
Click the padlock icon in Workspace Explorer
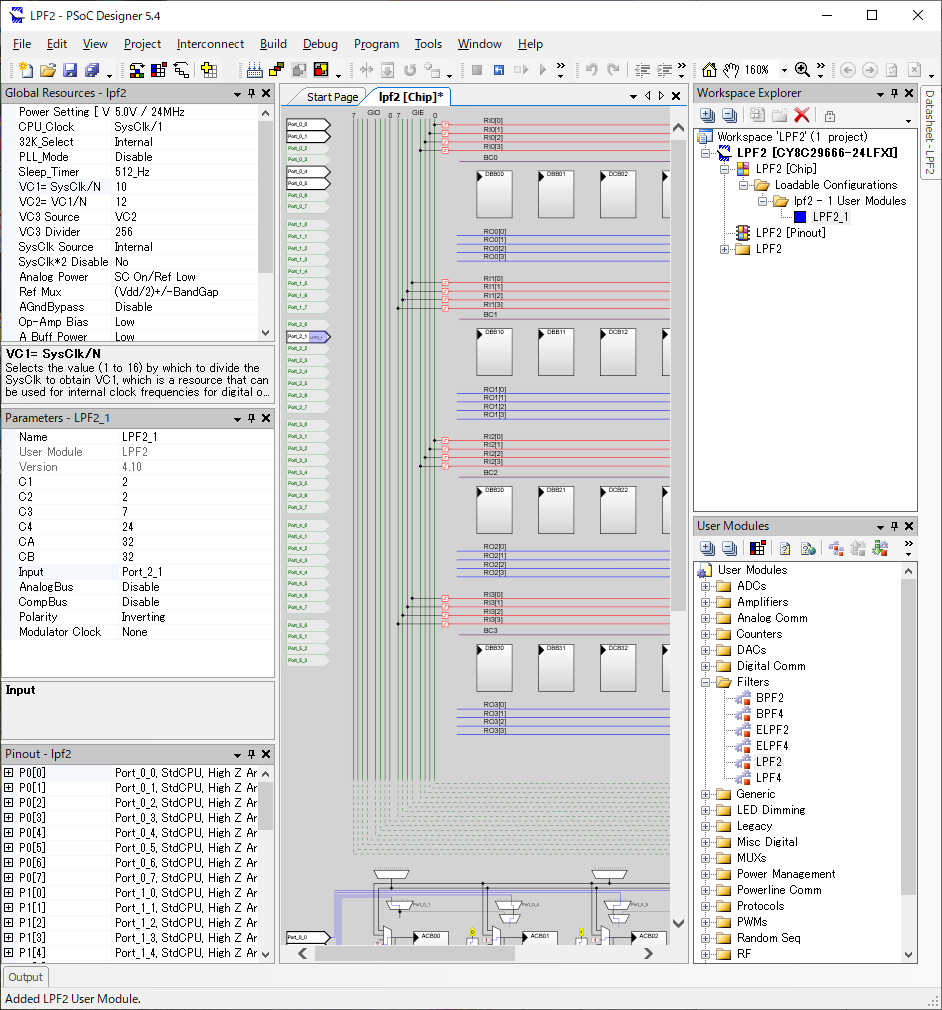click(830, 116)
